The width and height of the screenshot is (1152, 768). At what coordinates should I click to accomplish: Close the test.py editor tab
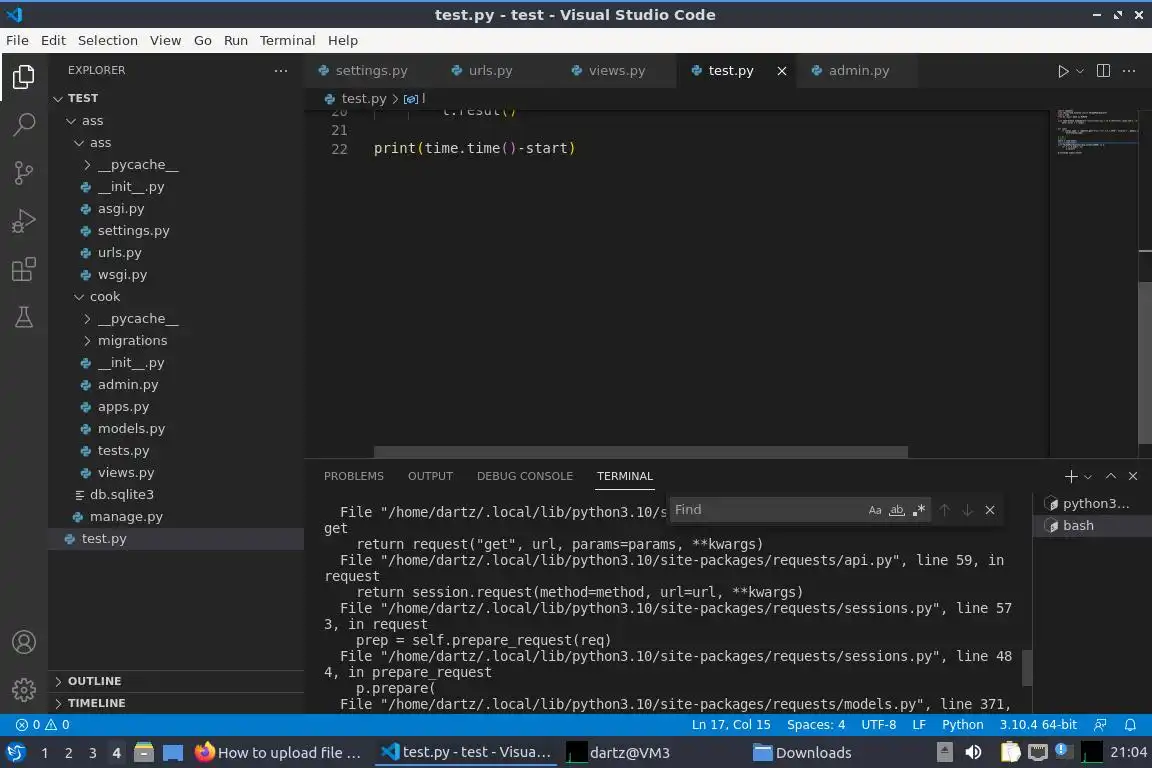coord(782,71)
